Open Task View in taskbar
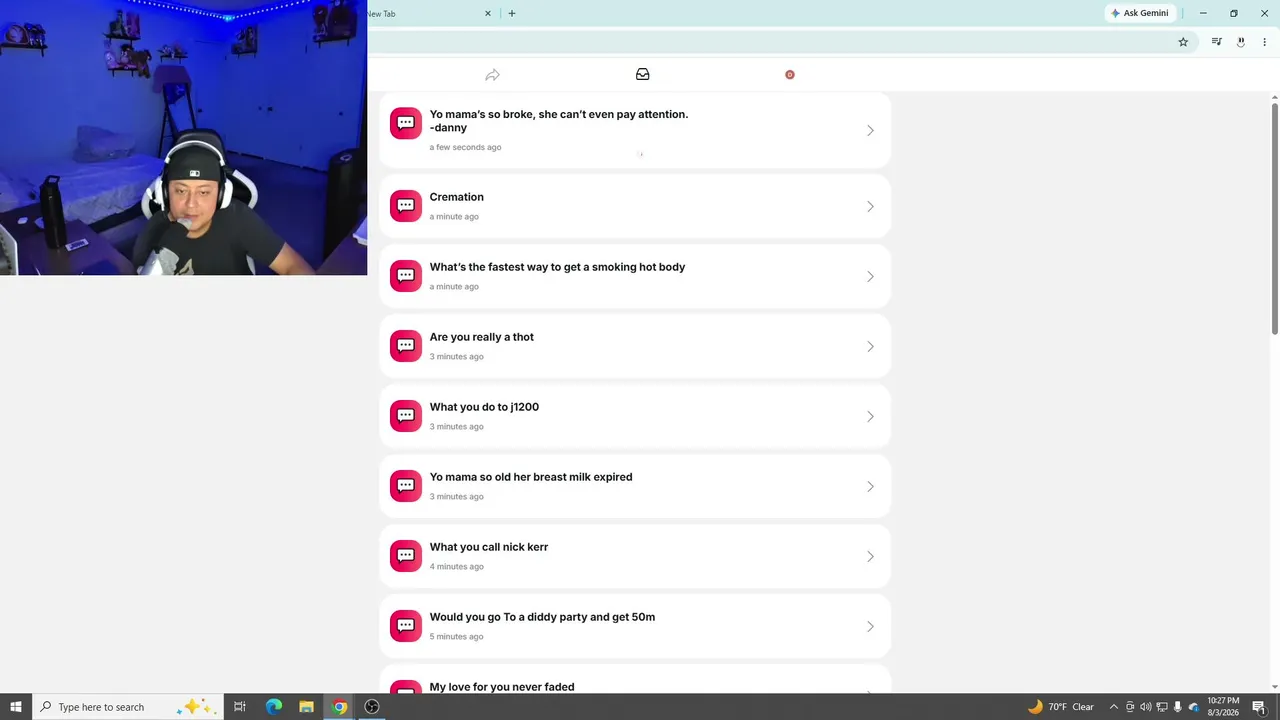This screenshot has height=720, width=1280. click(240, 707)
